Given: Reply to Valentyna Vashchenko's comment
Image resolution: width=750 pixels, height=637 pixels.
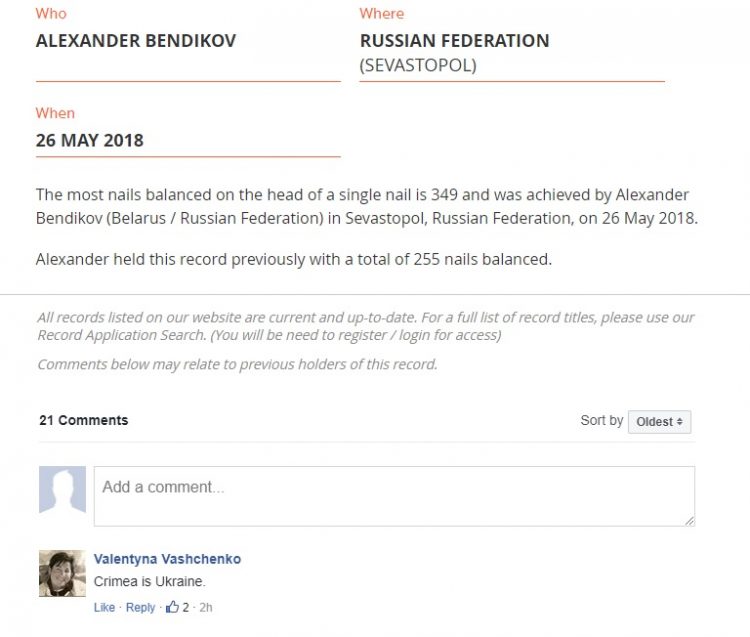Looking at the screenshot, I should coord(140,607).
